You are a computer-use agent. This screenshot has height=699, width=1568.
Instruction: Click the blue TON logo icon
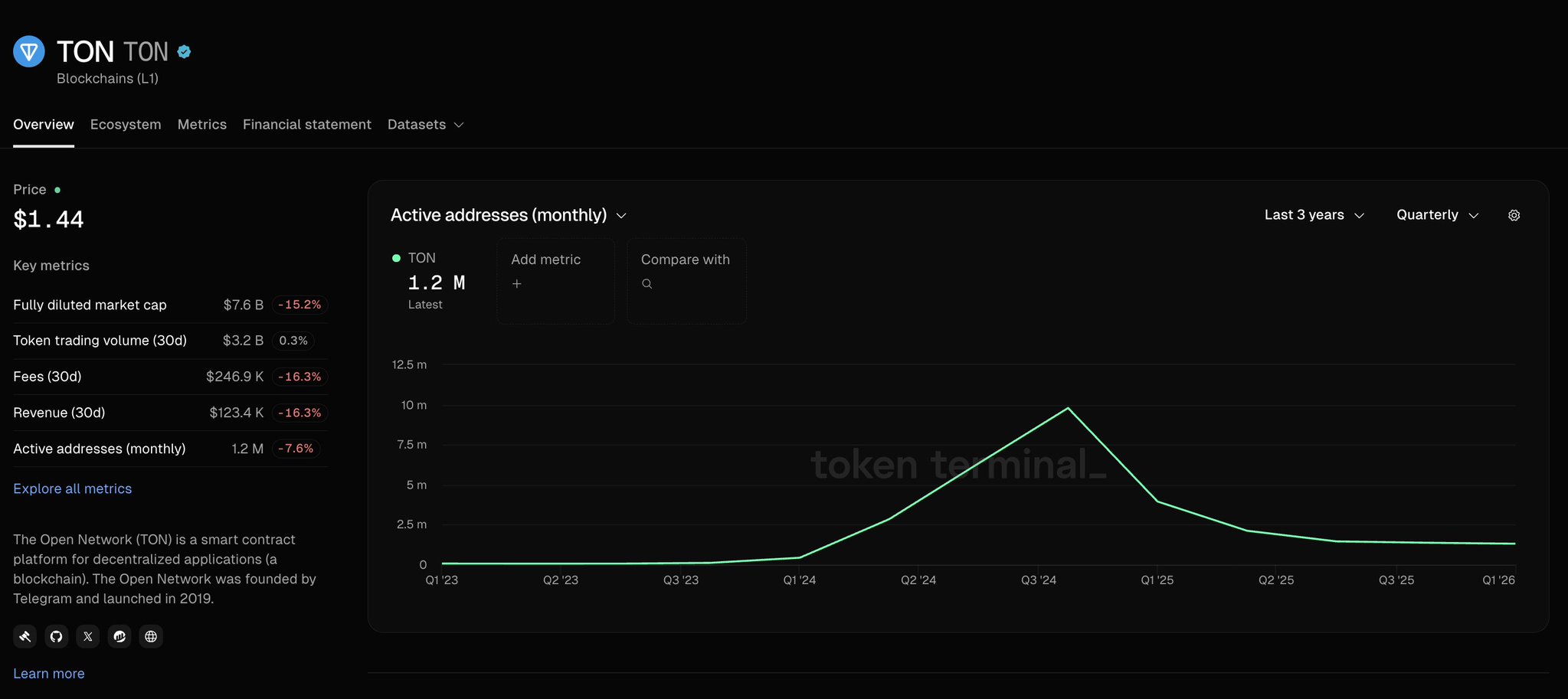coord(29,52)
